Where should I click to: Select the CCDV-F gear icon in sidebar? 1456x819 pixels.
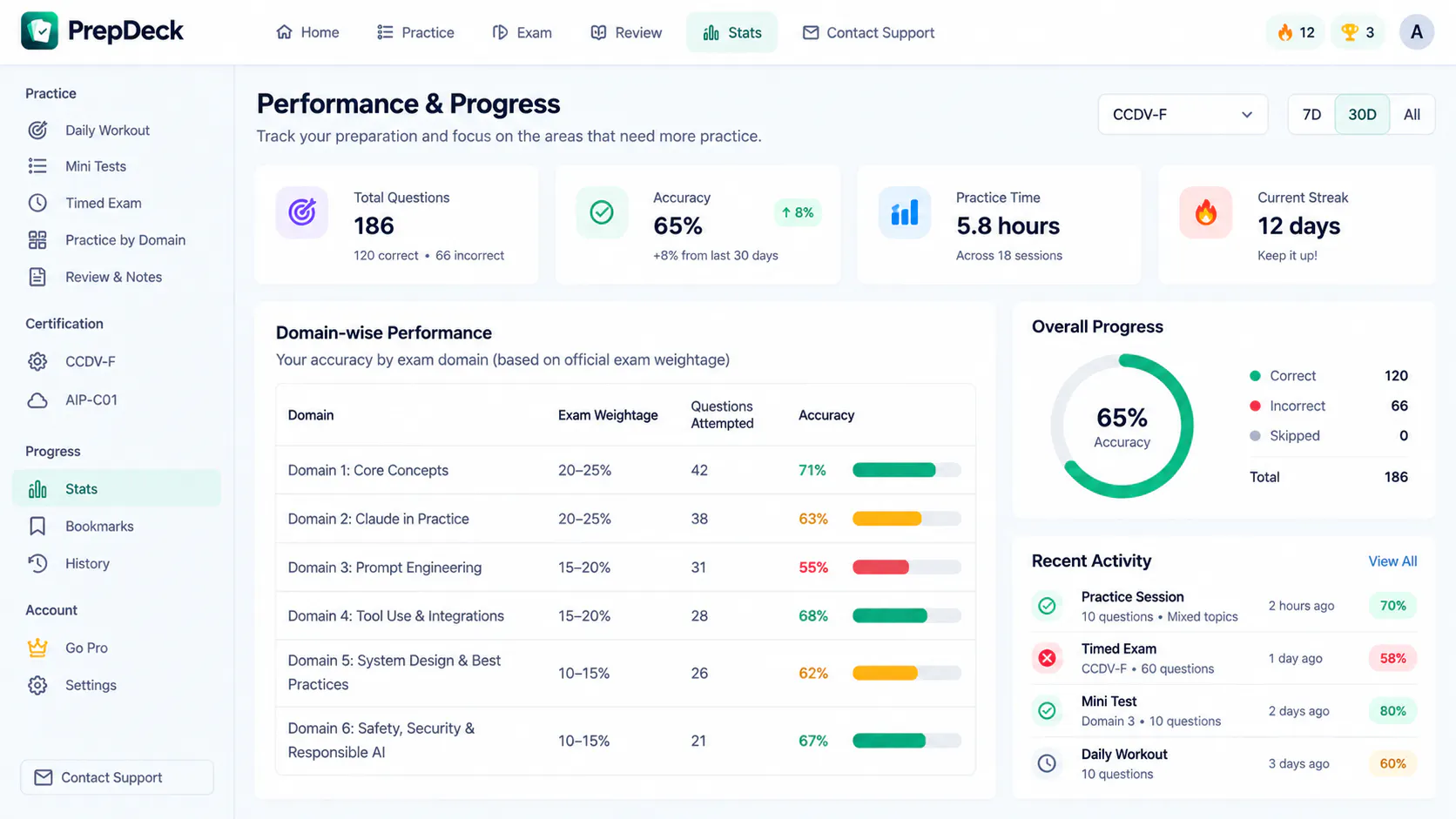[37, 361]
